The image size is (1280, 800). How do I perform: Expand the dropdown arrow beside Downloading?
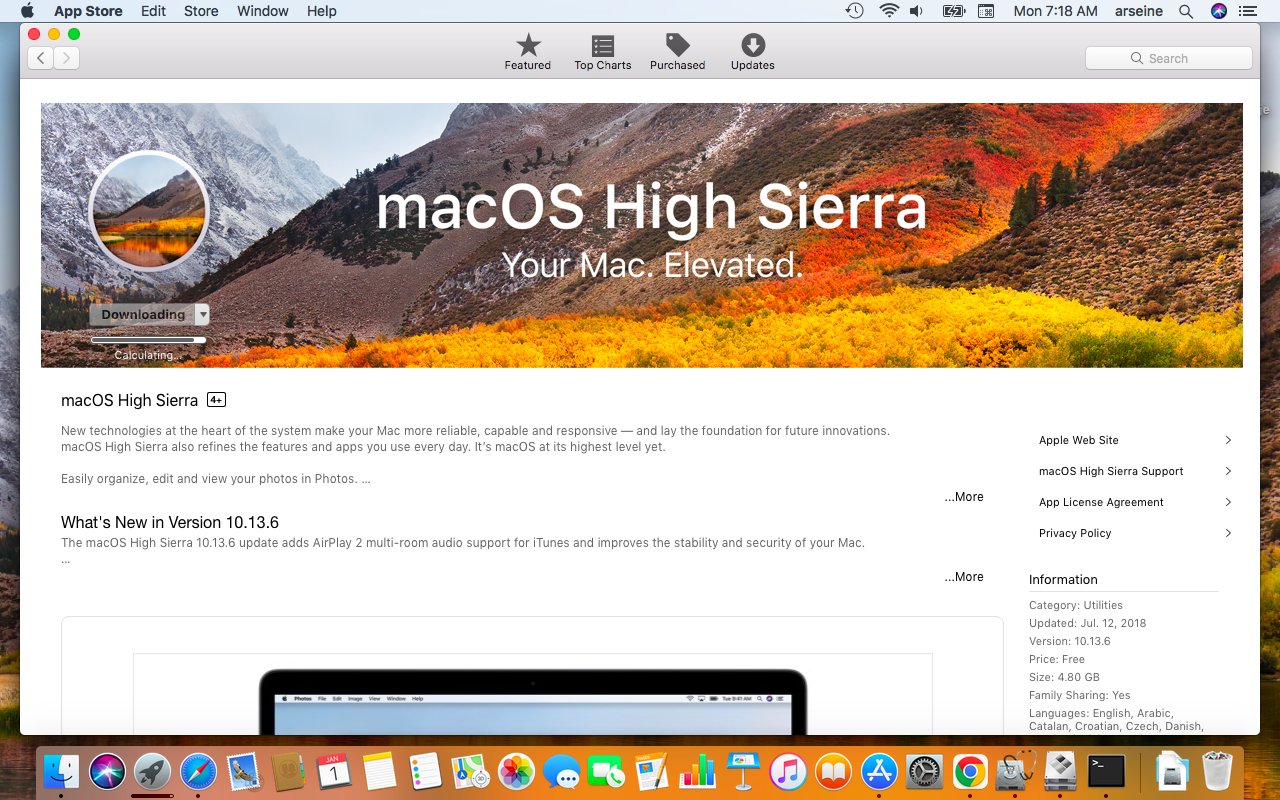point(203,314)
